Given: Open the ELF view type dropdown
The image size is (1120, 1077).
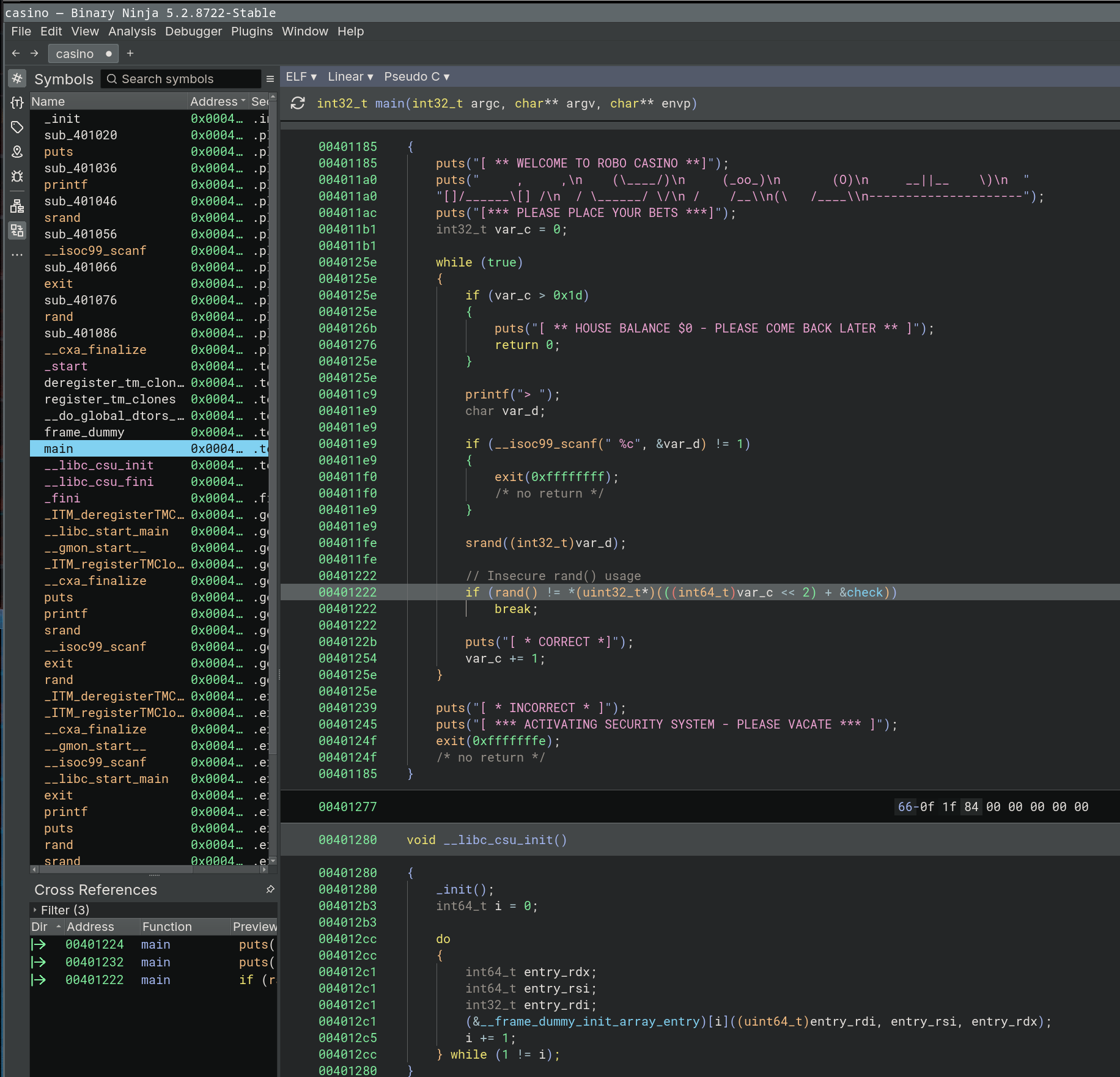Looking at the screenshot, I should click(301, 76).
